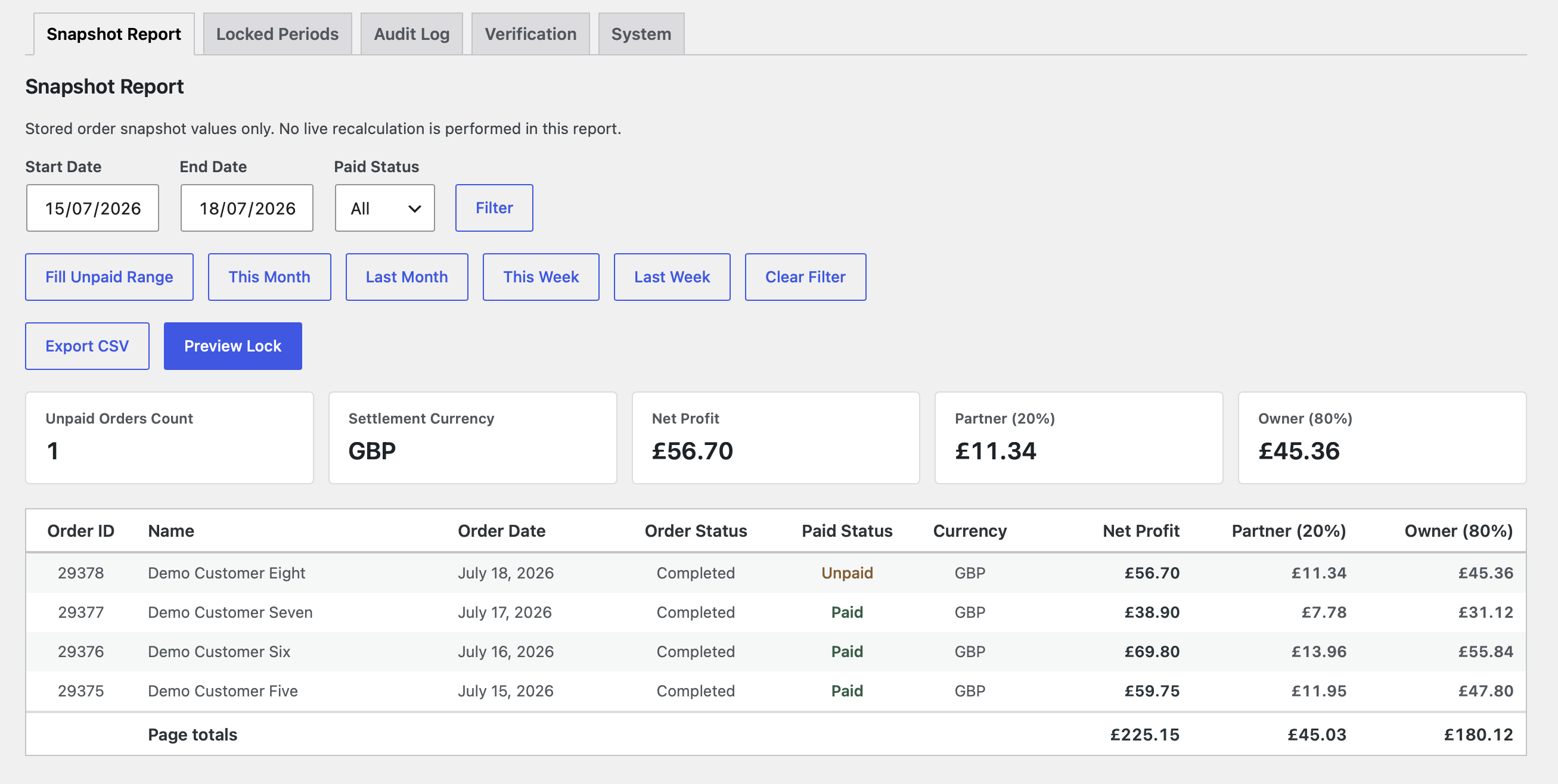Click the Order ID column header

pyautogui.click(x=80, y=531)
